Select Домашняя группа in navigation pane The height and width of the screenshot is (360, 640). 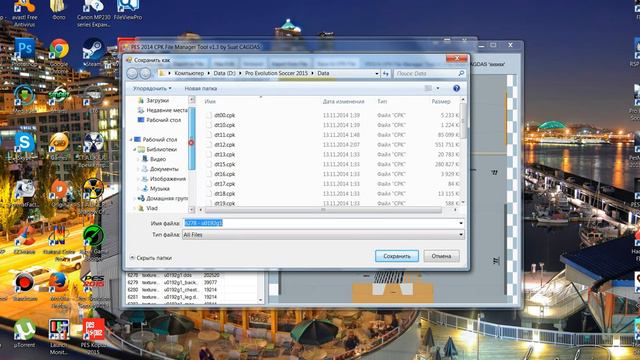point(167,198)
